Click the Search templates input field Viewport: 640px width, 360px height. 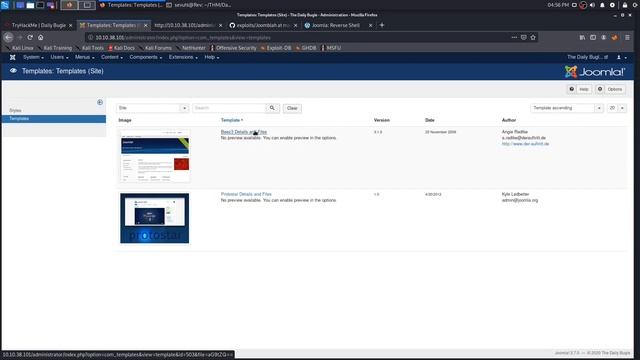pos(229,108)
